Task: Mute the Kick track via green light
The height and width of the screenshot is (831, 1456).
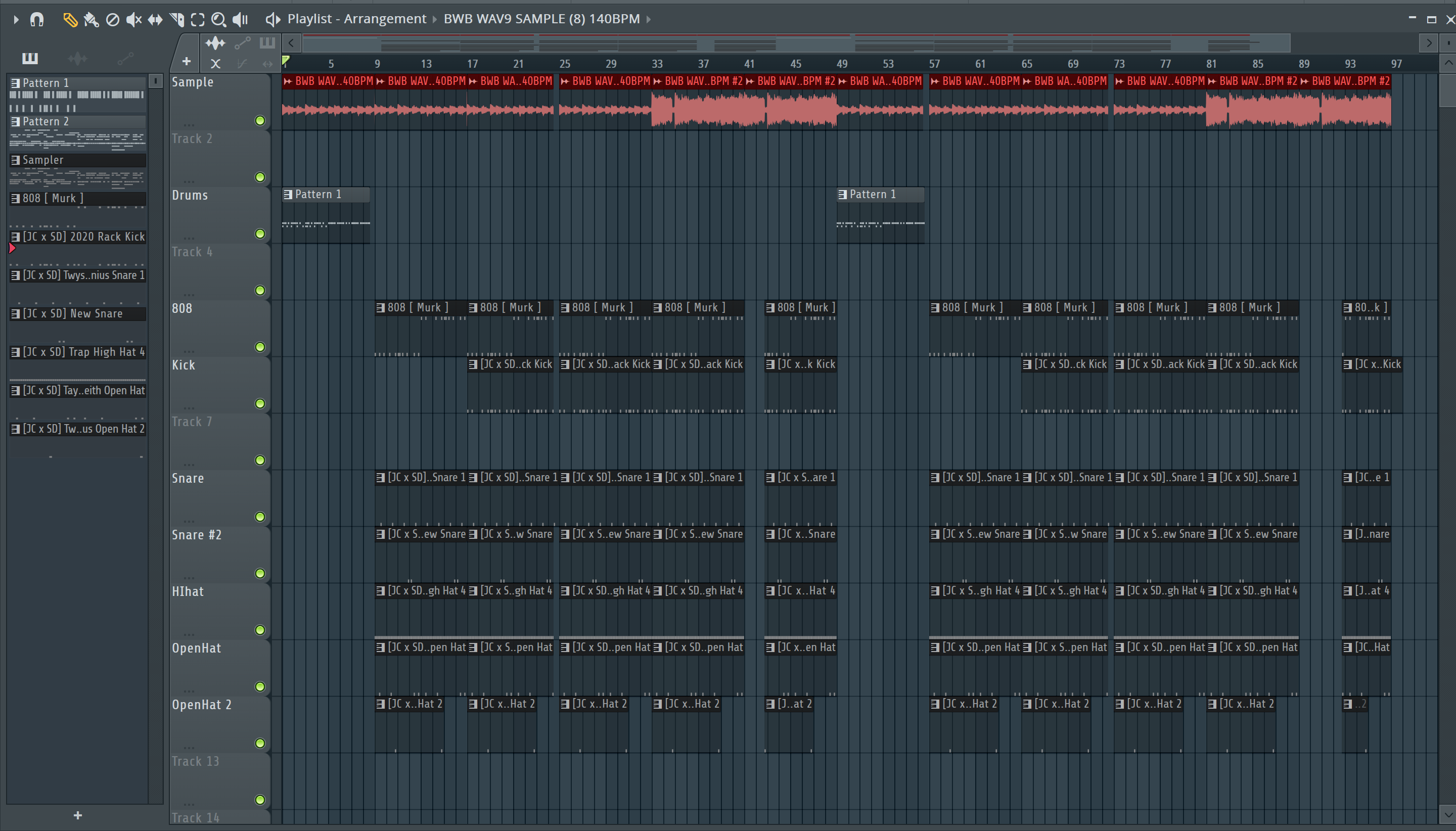Action: (x=260, y=403)
